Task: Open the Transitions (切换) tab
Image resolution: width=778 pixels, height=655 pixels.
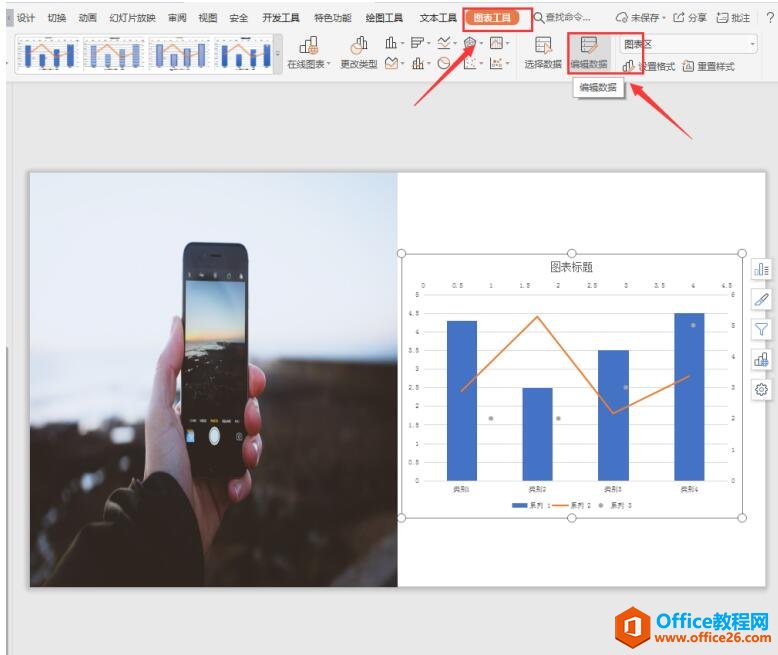Action: (57, 18)
